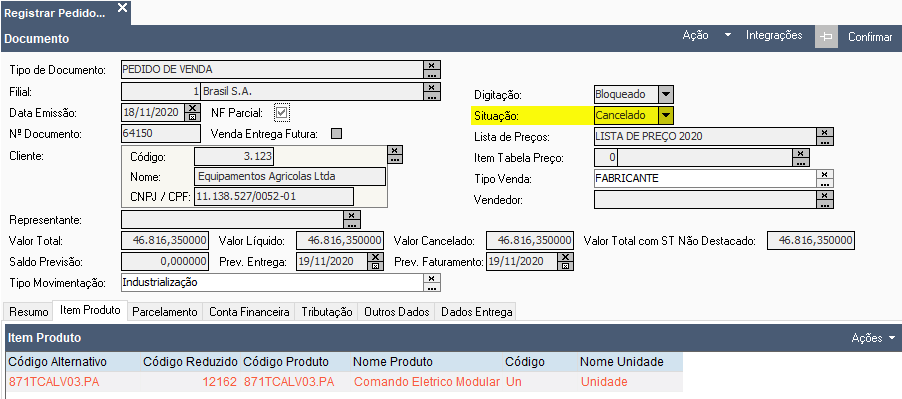The width and height of the screenshot is (902, 399).
Task: Click the Confirmar button
Action: coord(870,37)
